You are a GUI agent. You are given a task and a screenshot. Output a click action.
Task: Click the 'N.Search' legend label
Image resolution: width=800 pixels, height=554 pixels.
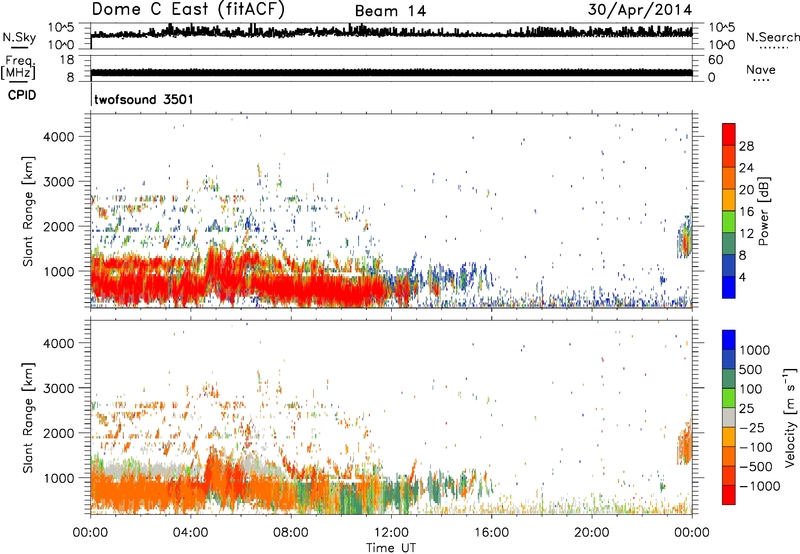772,37
